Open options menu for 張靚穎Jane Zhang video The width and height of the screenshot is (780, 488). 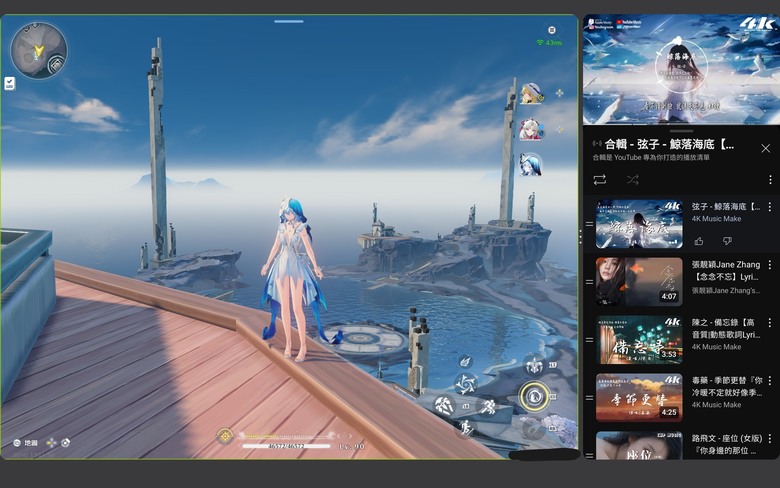point(770,265)
